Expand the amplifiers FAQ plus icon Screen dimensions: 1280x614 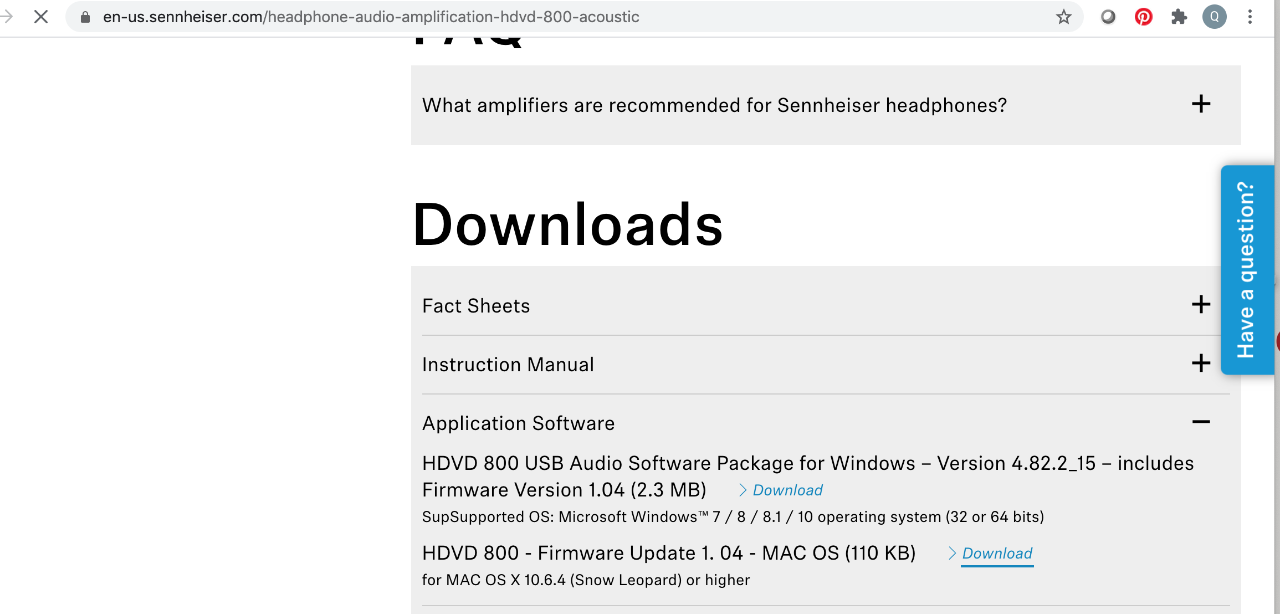click(1201, 104)
